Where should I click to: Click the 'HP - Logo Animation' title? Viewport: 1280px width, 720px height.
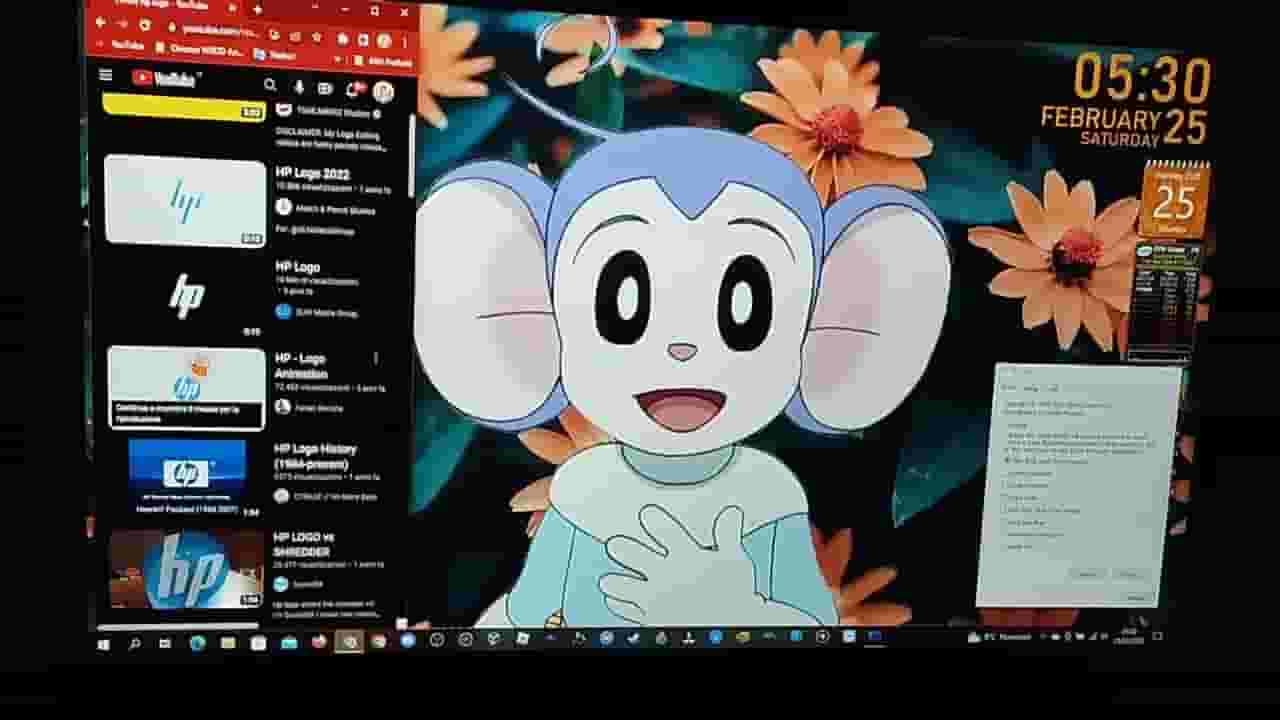click(301, 366)
